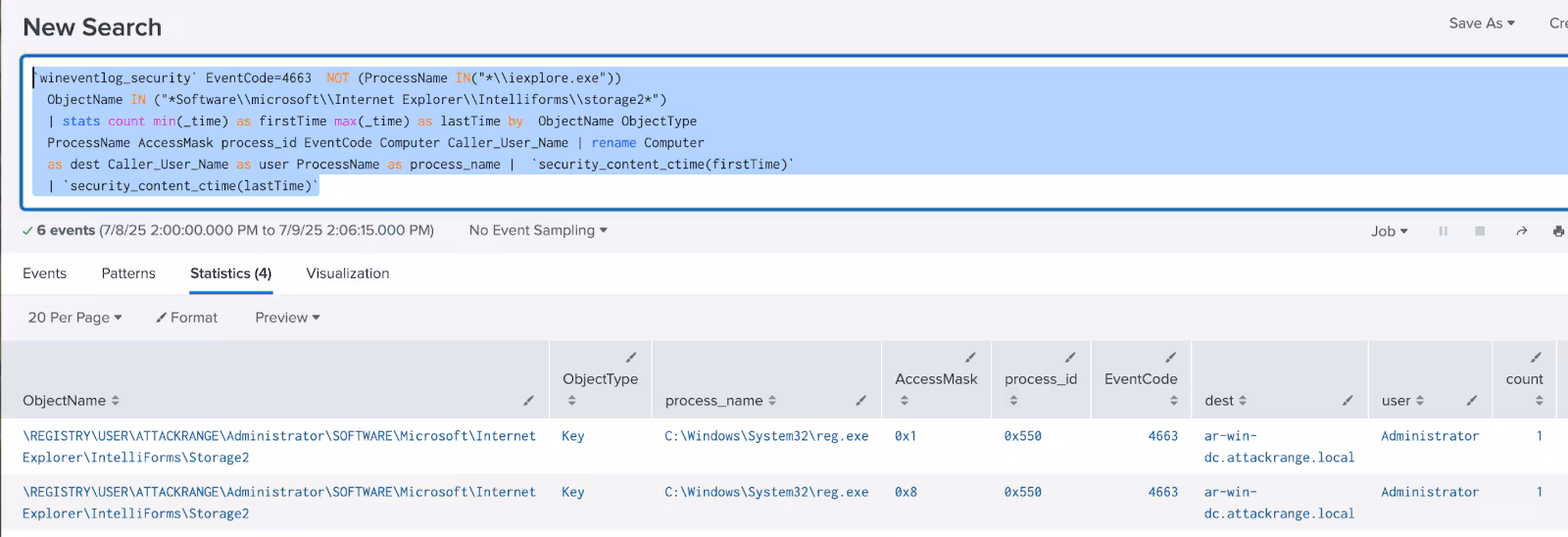Pause the search job
The image size is (1568, 537).
pos(1443,231)
